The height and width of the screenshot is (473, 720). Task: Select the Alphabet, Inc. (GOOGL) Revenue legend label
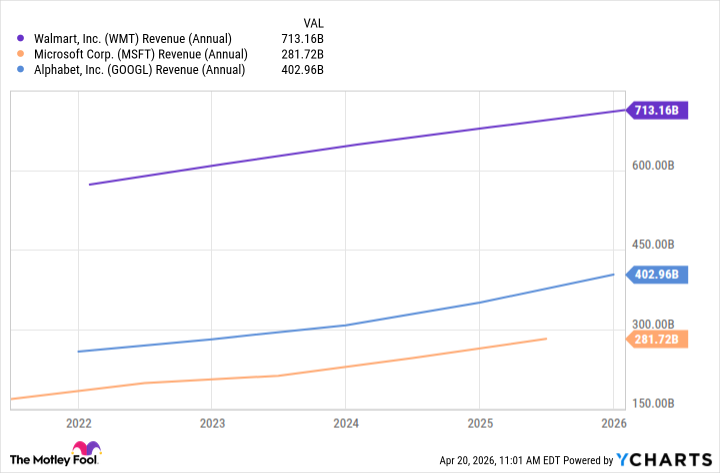(140, 69)
